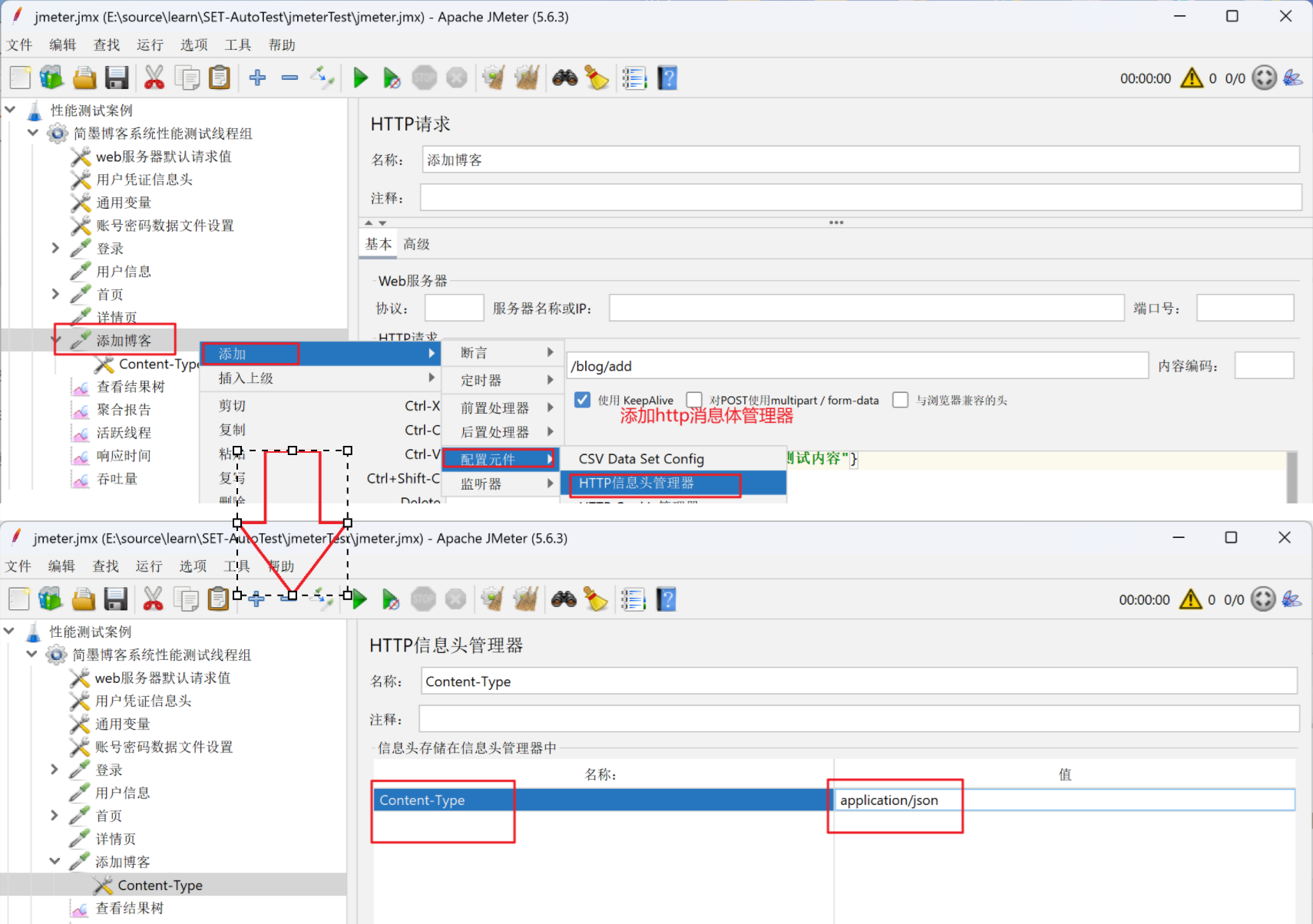Click Clear all icon in top window
The height and width of the screenshot is (924, 1313).
click(x=527, y=78)
